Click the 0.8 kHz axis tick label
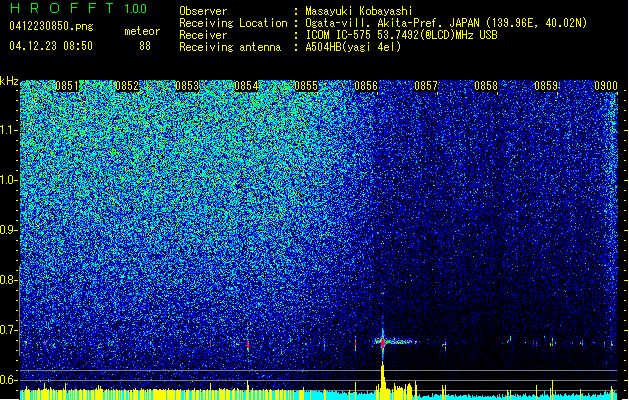629x400 pixels. point(8,280)
